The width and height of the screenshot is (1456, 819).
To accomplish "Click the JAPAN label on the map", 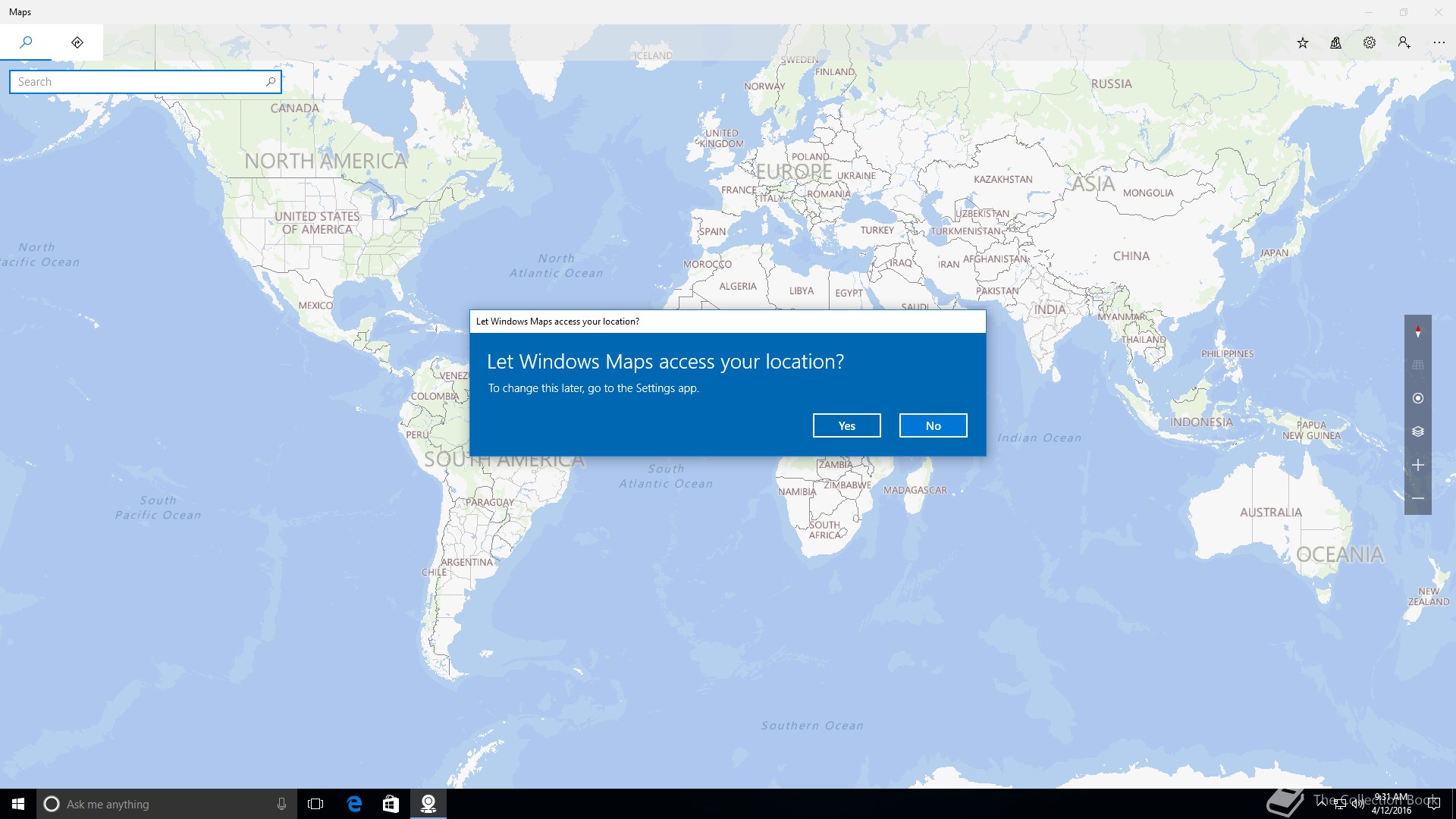I will pyautogui.click(x=1274, y=253).
